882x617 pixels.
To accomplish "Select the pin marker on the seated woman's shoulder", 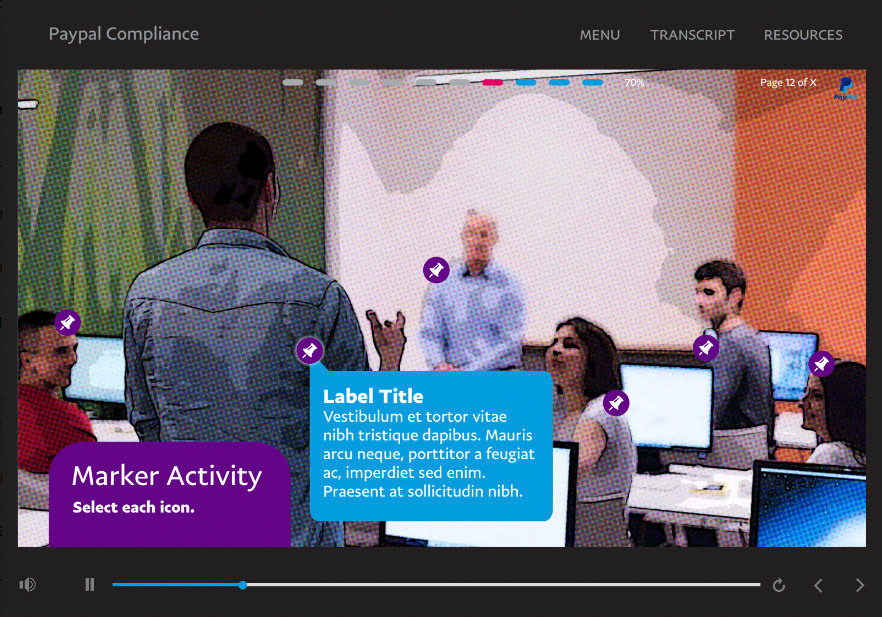I will click(616, 403).
